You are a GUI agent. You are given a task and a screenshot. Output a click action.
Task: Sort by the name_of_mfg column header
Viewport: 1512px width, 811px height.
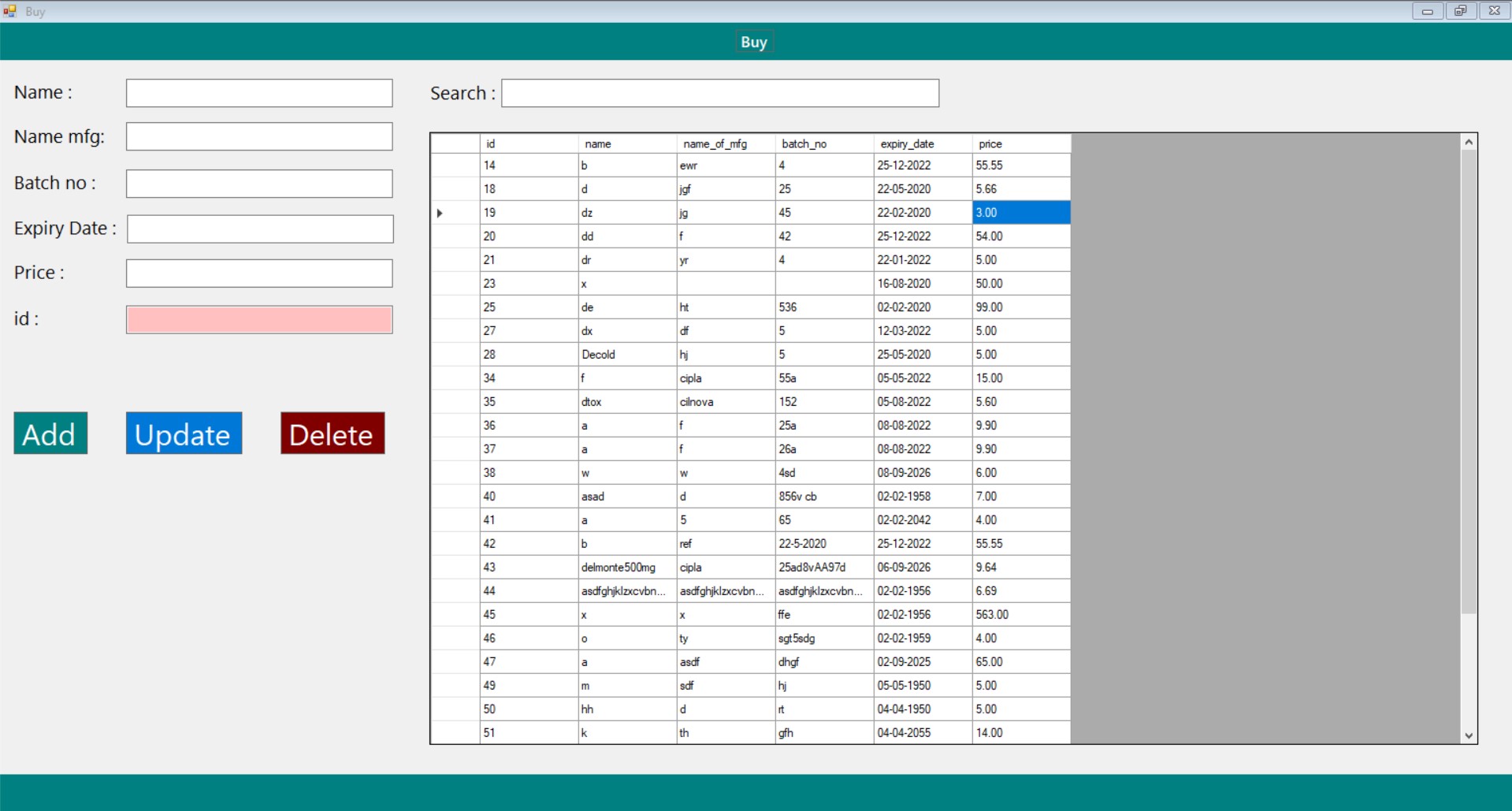pos(726,143)
